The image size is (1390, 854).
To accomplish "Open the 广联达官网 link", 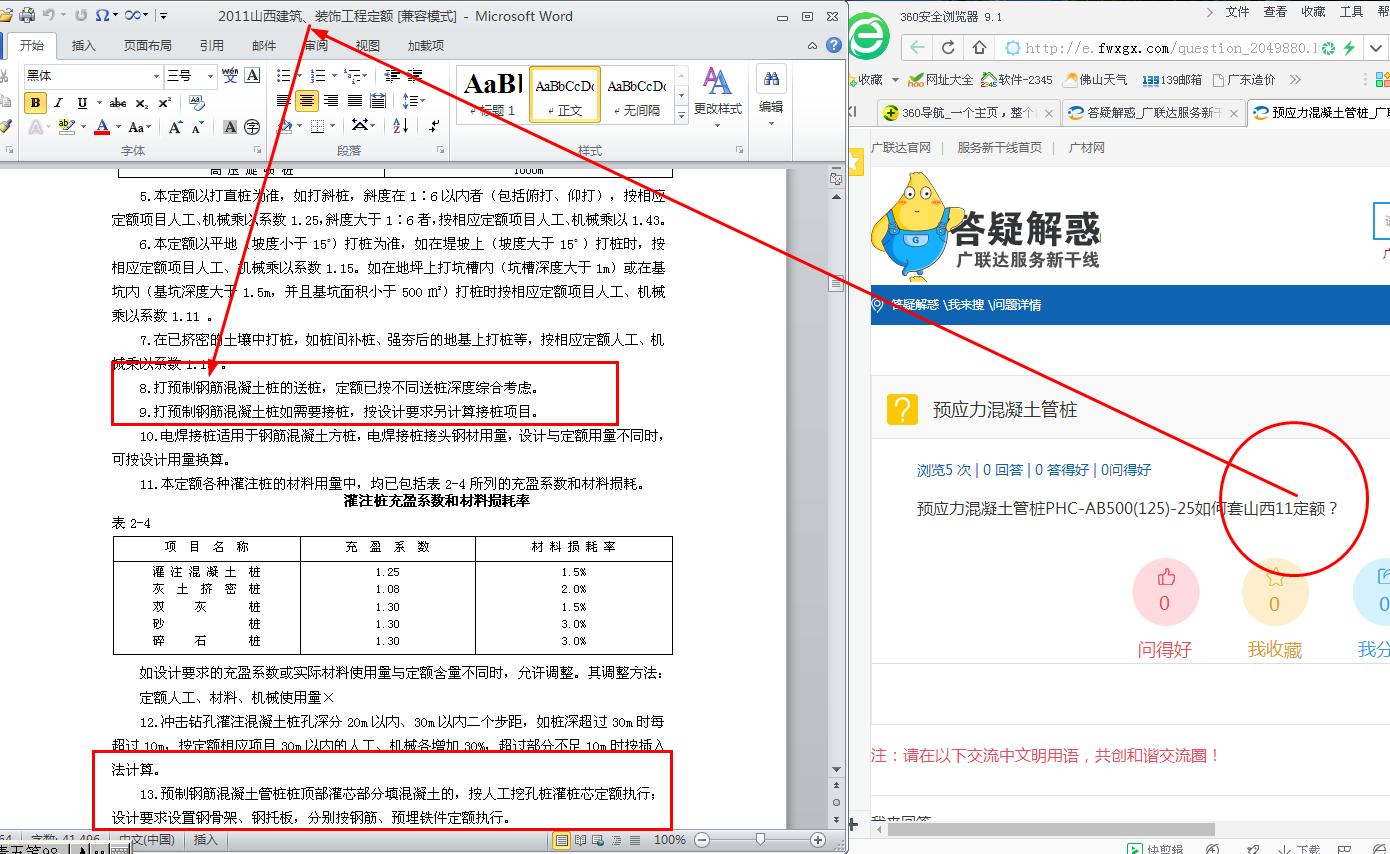I will coord(901,148).
